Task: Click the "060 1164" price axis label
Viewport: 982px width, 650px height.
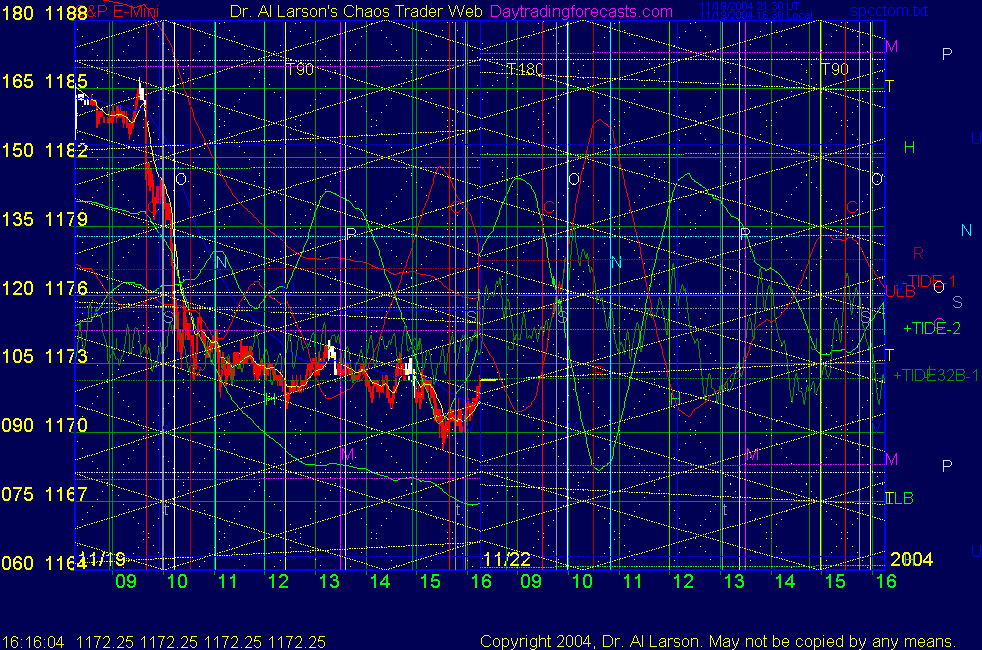Action: 44,563
